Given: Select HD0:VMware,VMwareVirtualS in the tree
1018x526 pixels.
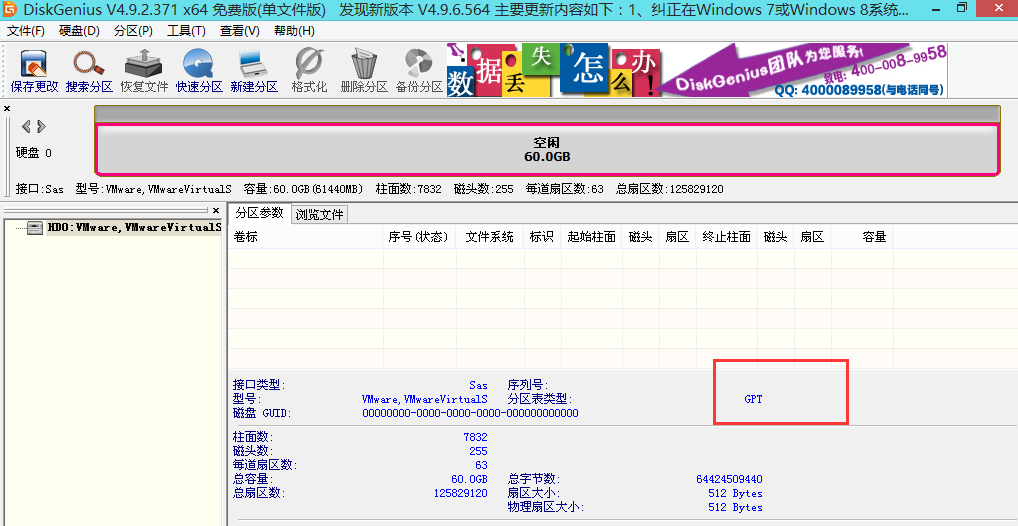Looking at the screenshot, I should point(134,227).
